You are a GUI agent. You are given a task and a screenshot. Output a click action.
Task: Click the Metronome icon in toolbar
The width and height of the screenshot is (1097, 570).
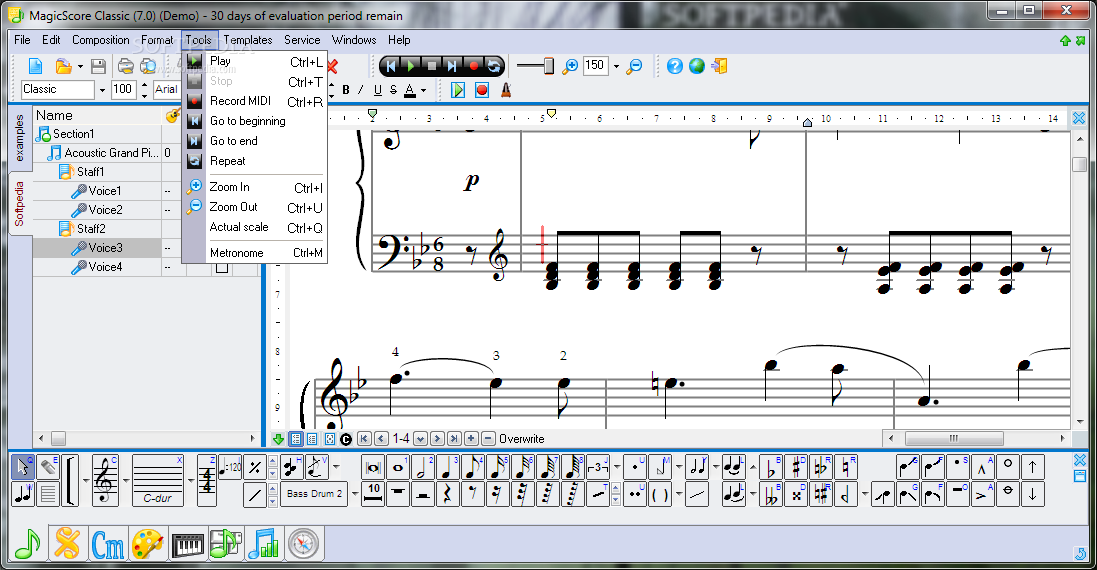pyautogui.click(x=505, y=90)
